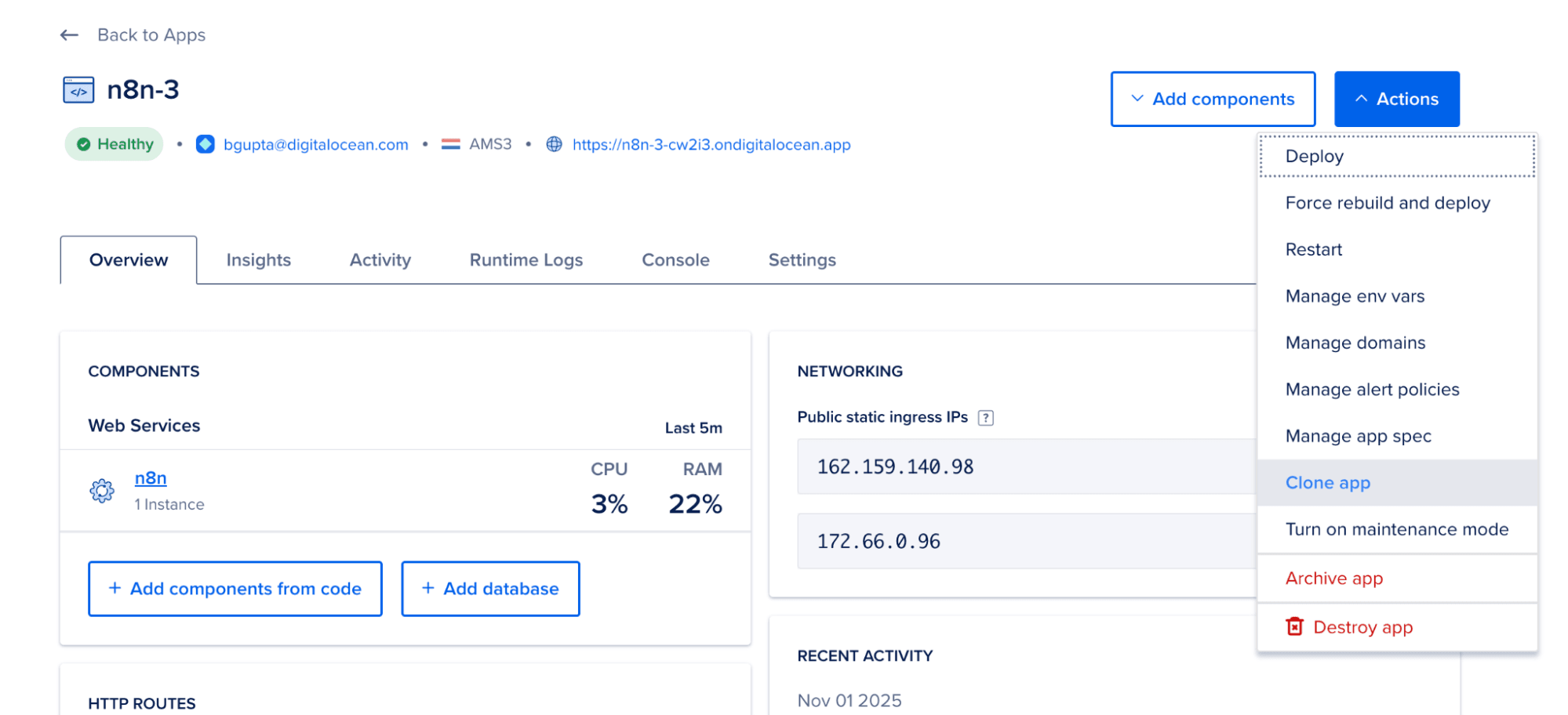
Task: Click the back arrow to return to Apps
Action: [x=69, y=34]
